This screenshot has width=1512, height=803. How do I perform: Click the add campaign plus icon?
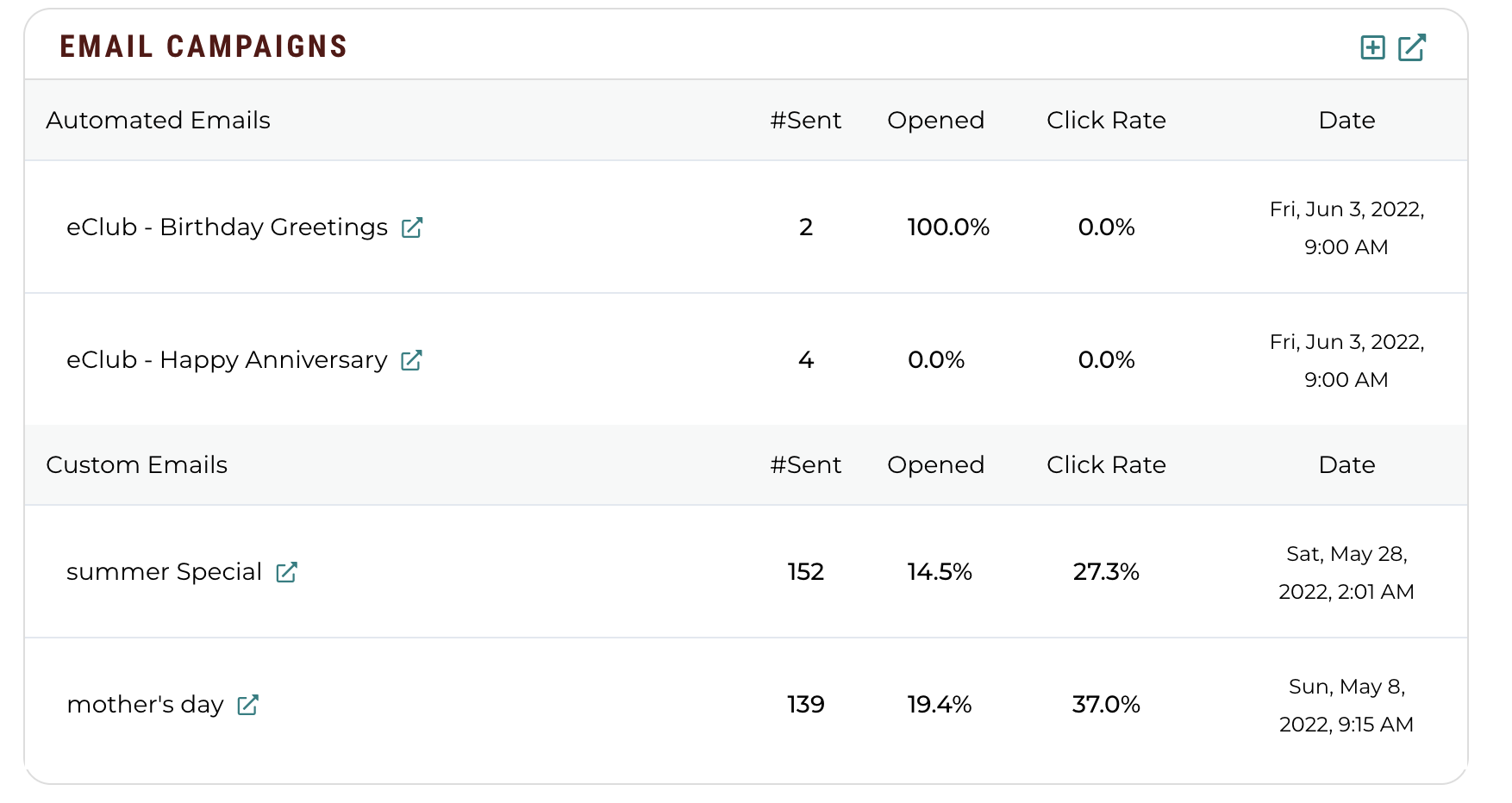pos(1372,47)
